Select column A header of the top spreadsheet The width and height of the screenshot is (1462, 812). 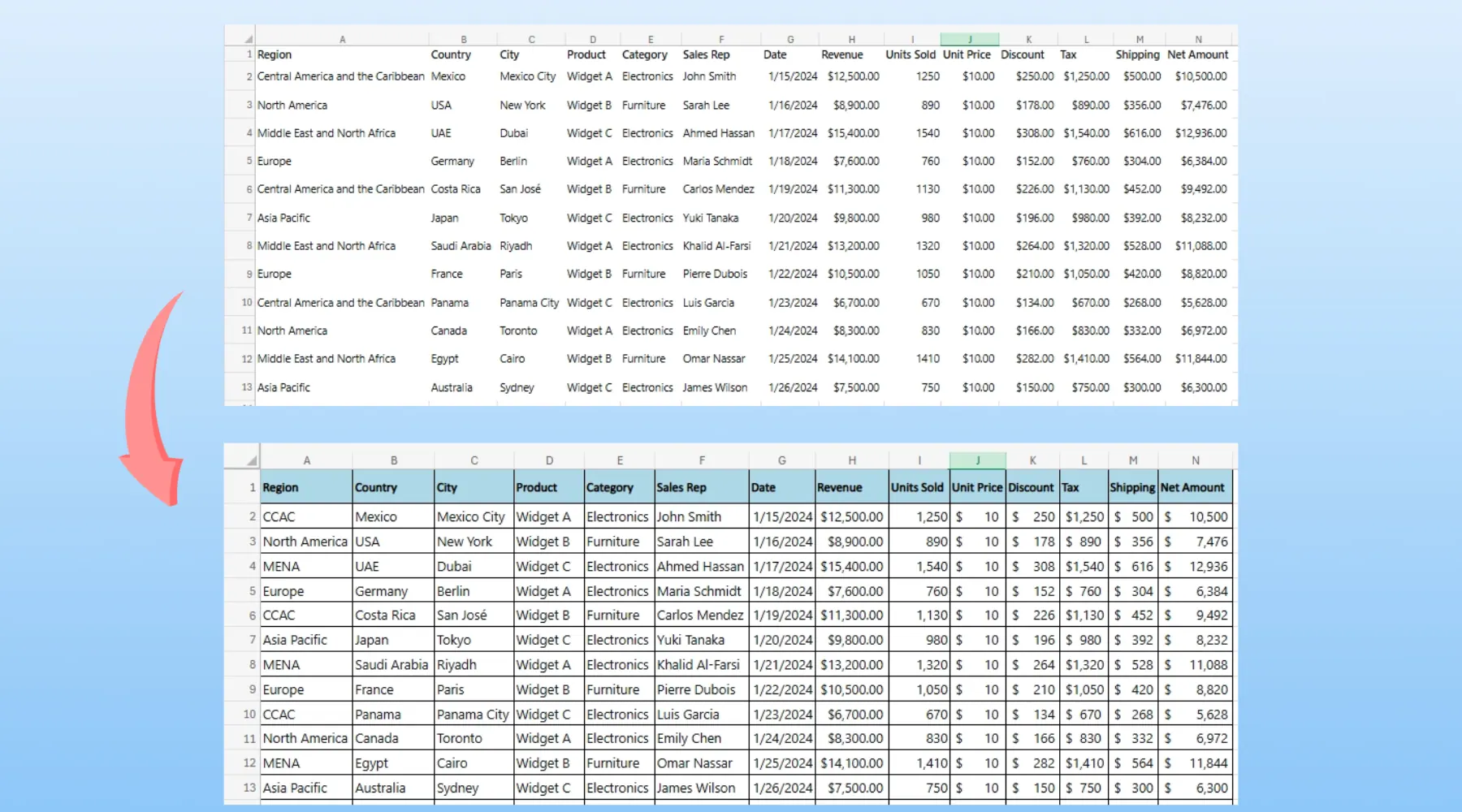click(x=342, y=39)
